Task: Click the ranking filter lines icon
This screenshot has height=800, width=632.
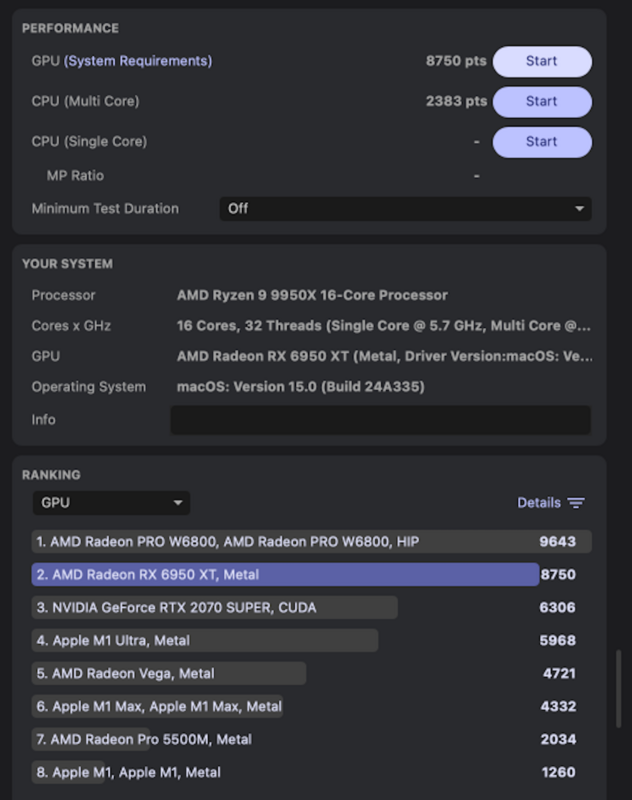Action: [576, 503]
